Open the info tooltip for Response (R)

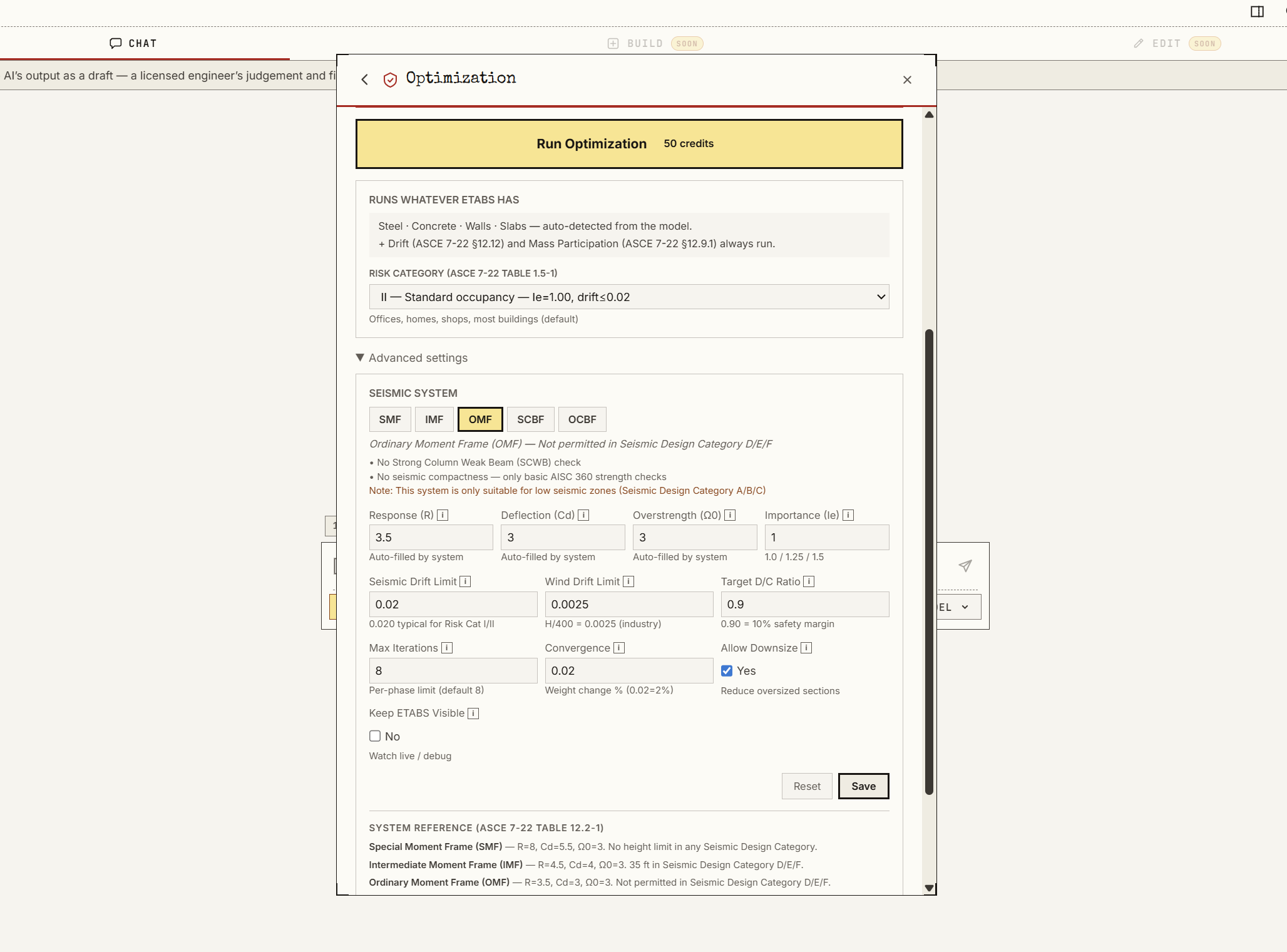click(x=442, y=515)
